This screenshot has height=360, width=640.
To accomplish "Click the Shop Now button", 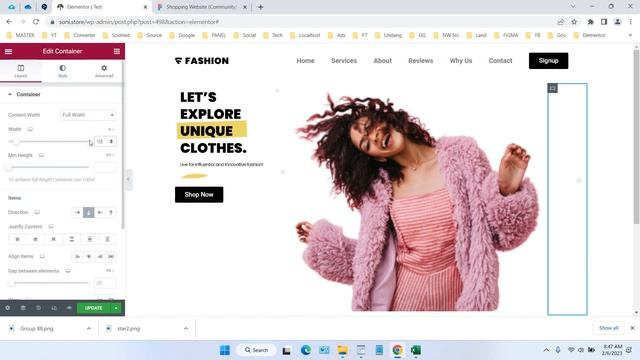I will tap(199, 195).
